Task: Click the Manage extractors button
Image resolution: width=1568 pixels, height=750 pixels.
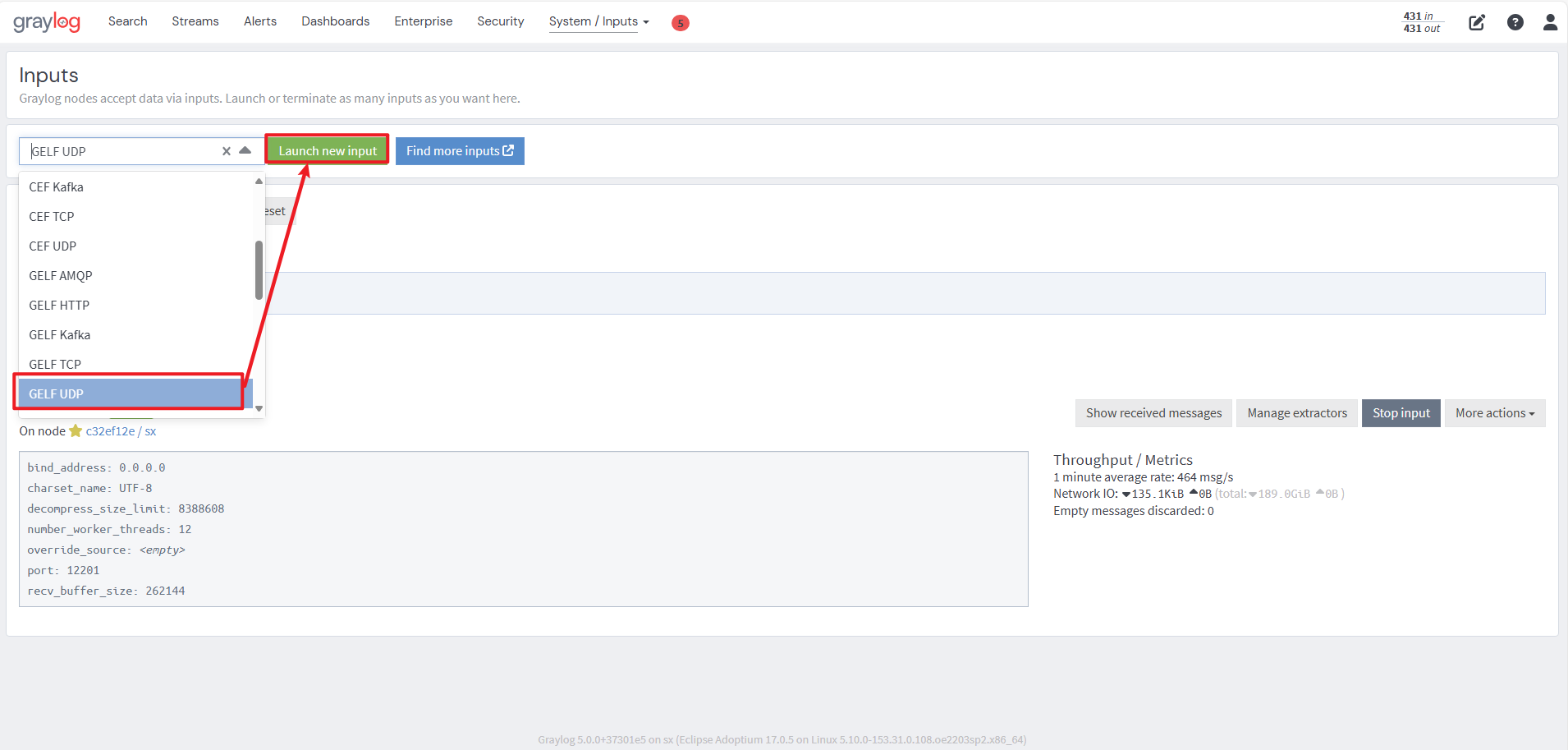Action: pyautogui.click(x=1297, y=413)
